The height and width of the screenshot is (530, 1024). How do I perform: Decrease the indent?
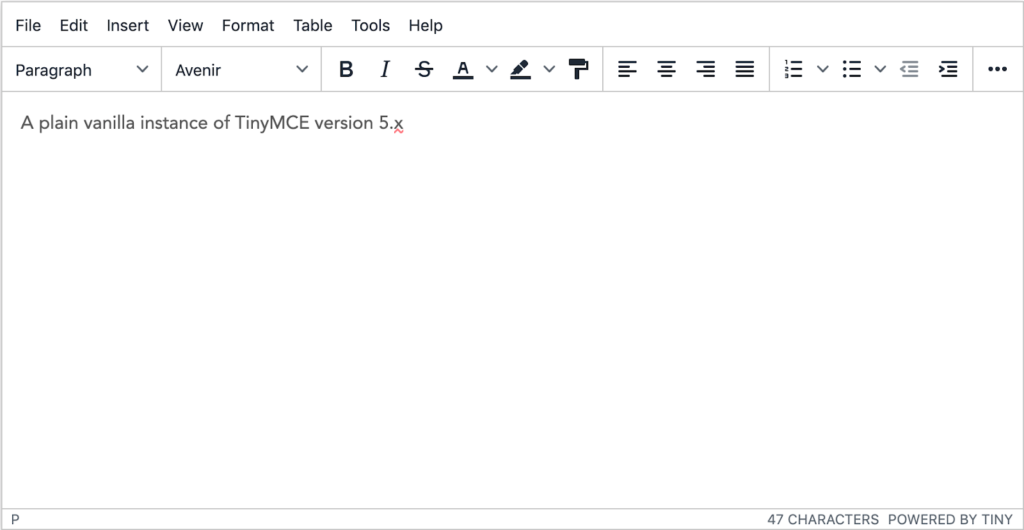(x=909, y=69)
